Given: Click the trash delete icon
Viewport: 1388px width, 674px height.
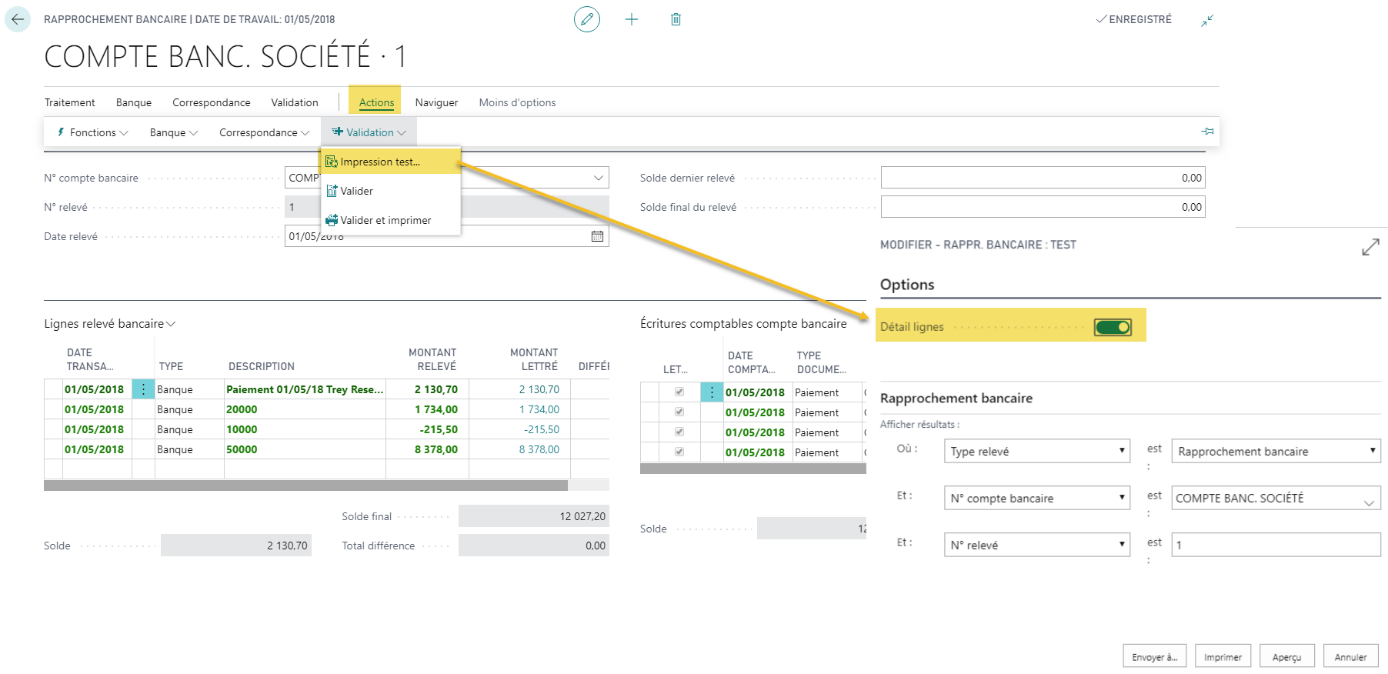Looking at the screenshot, I should pos(676,19).
